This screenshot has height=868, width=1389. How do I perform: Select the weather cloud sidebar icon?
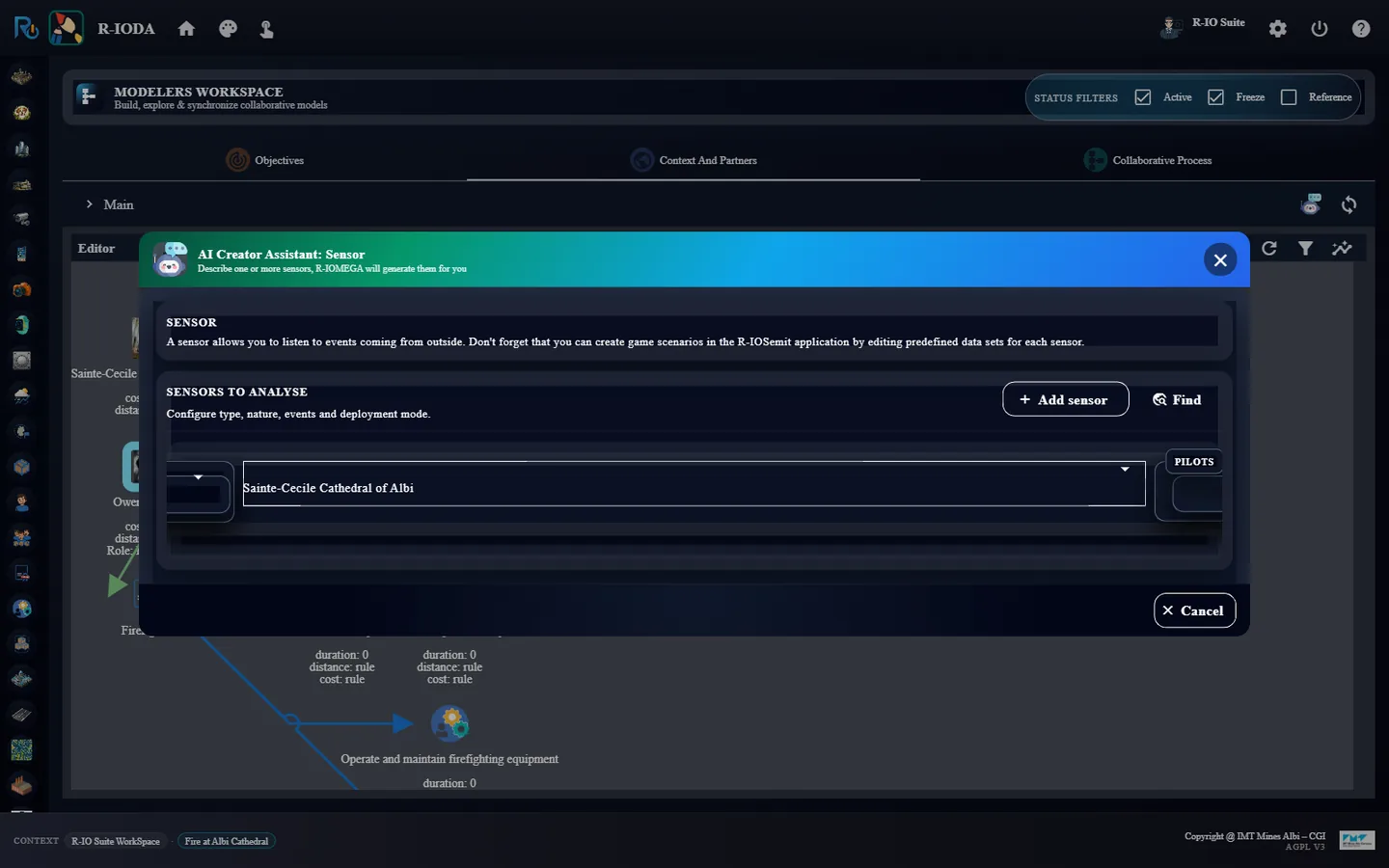point(21,395)
